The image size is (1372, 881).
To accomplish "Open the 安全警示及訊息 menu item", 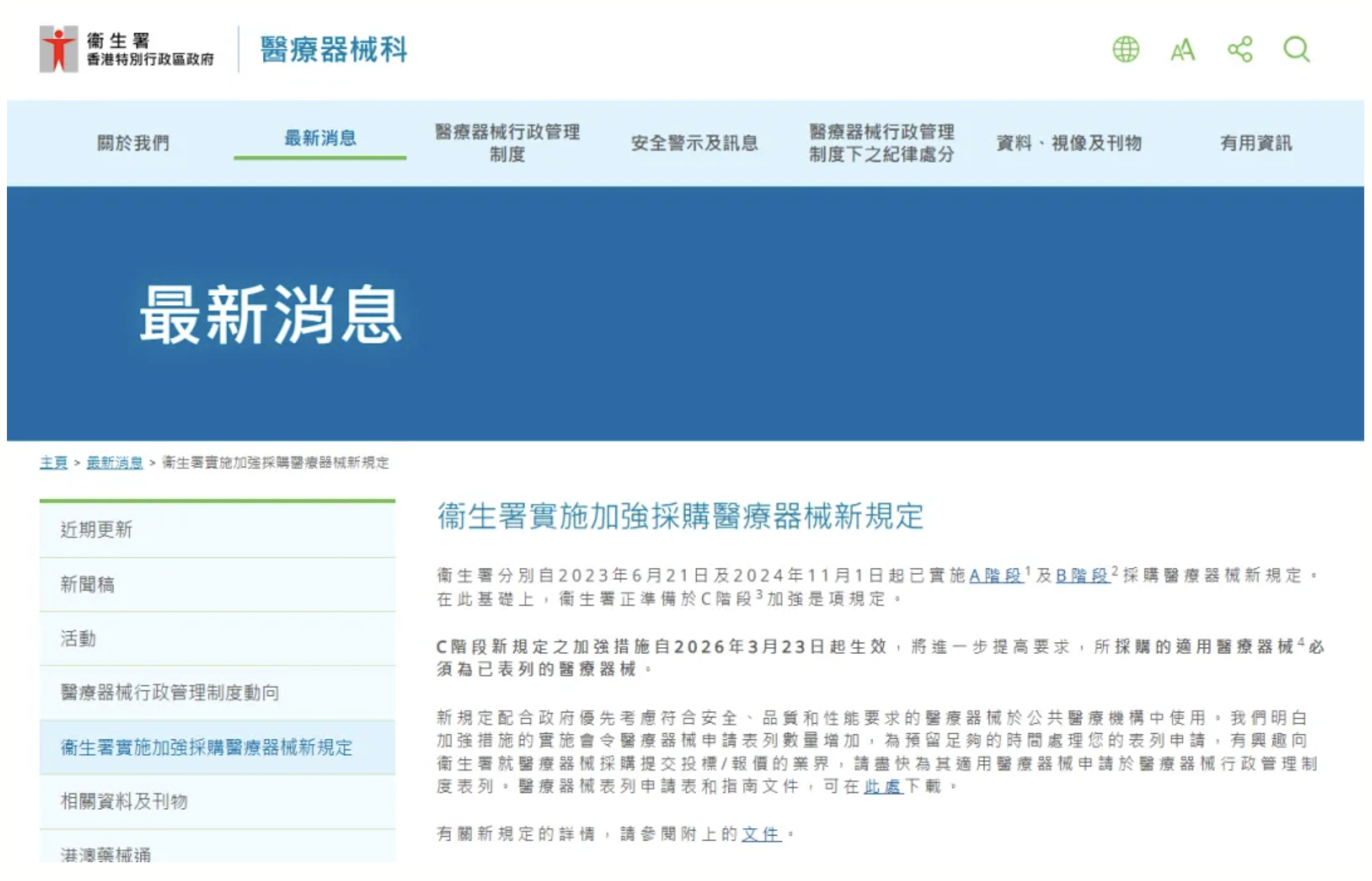I will pos(694,143).
